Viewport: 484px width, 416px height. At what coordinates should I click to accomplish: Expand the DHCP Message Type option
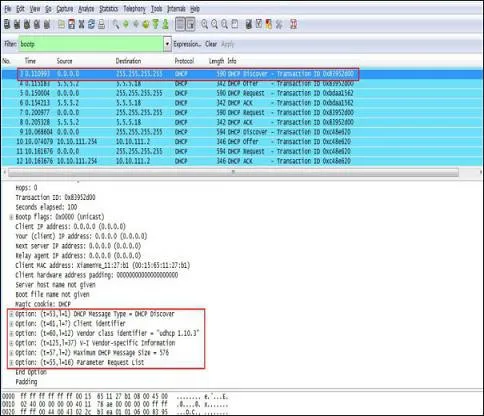(x=11, y=314)
